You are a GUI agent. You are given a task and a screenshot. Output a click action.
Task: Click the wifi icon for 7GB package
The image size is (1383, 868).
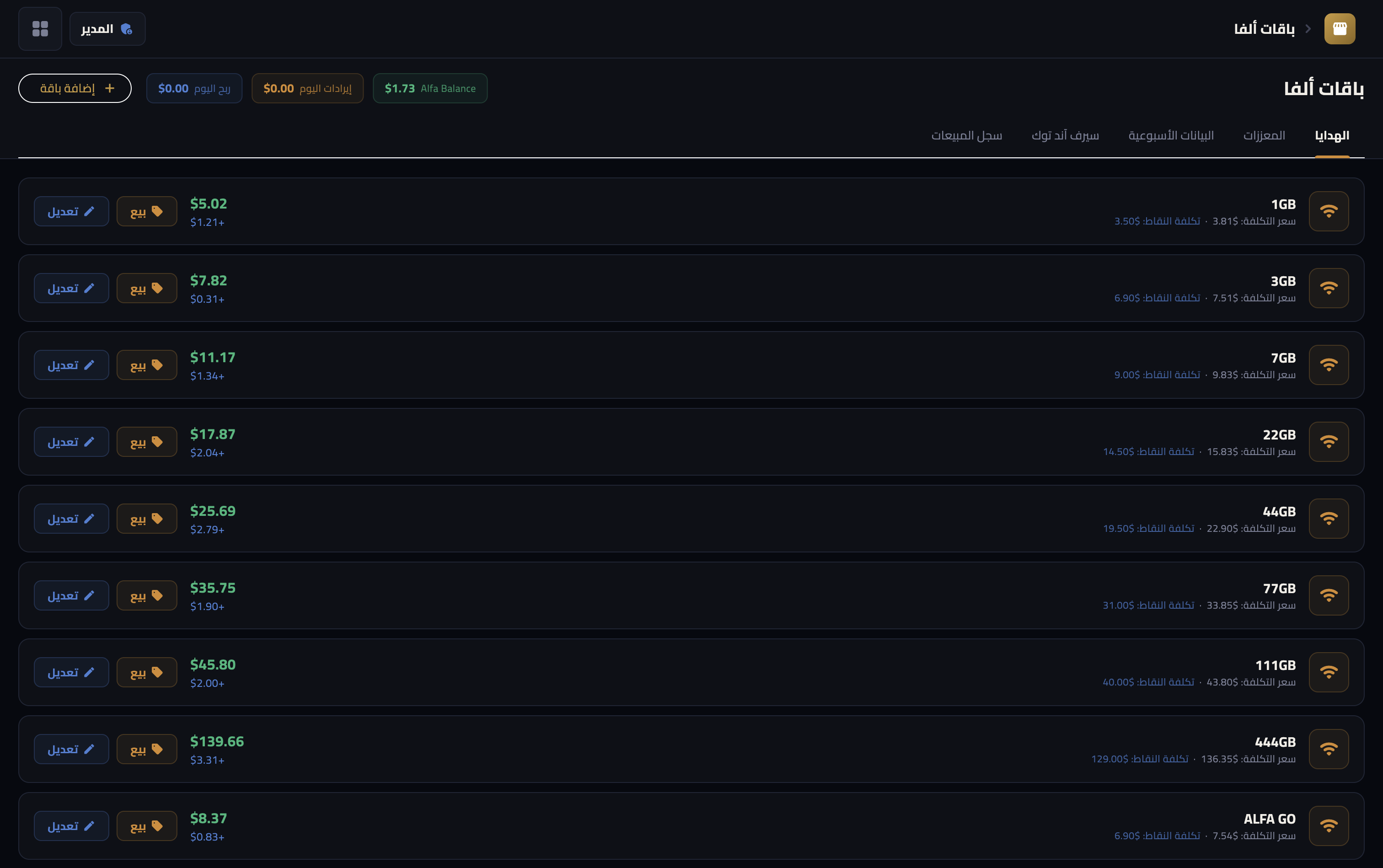(1329, 365)
